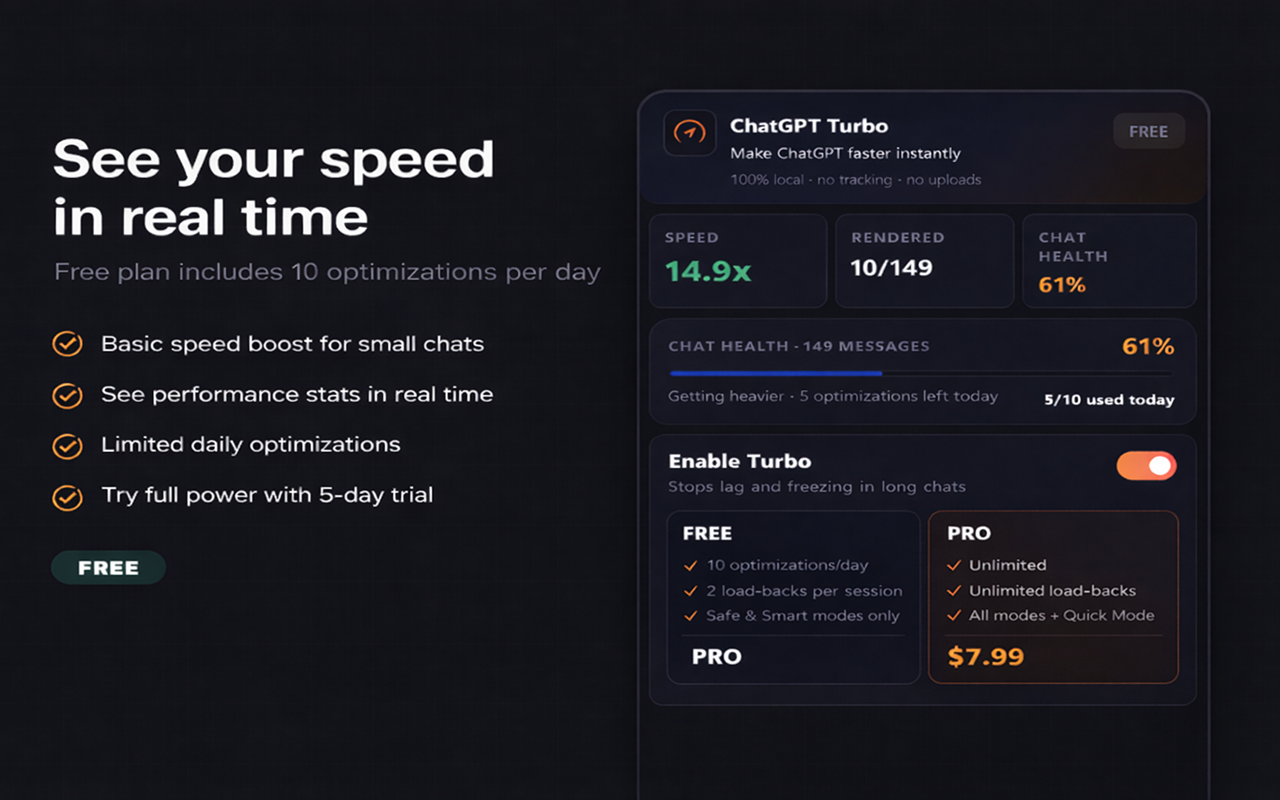Click the ChatGPT Turbo speedometer logo icon
This screenshot has width=1280, height=800.
point(689,133)
